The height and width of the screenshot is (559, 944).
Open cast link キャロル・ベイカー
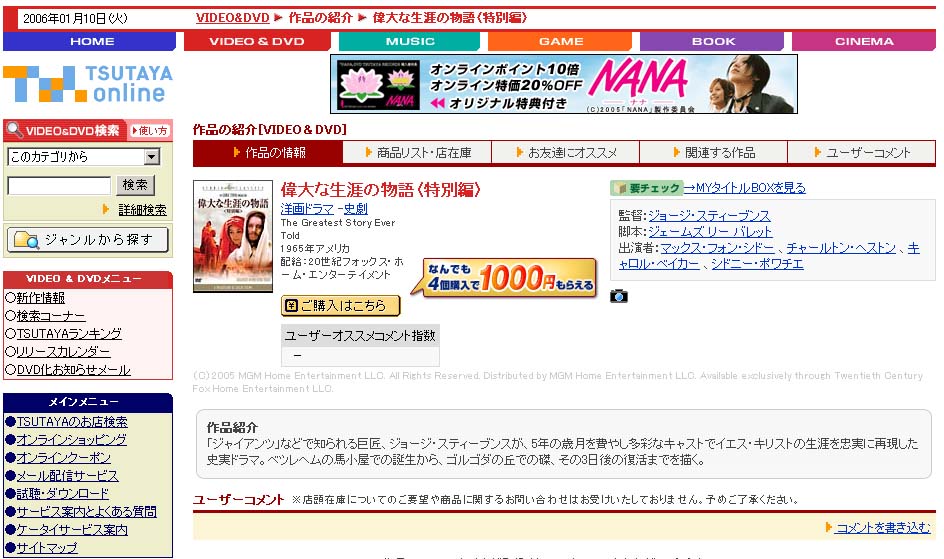point(659,264)
